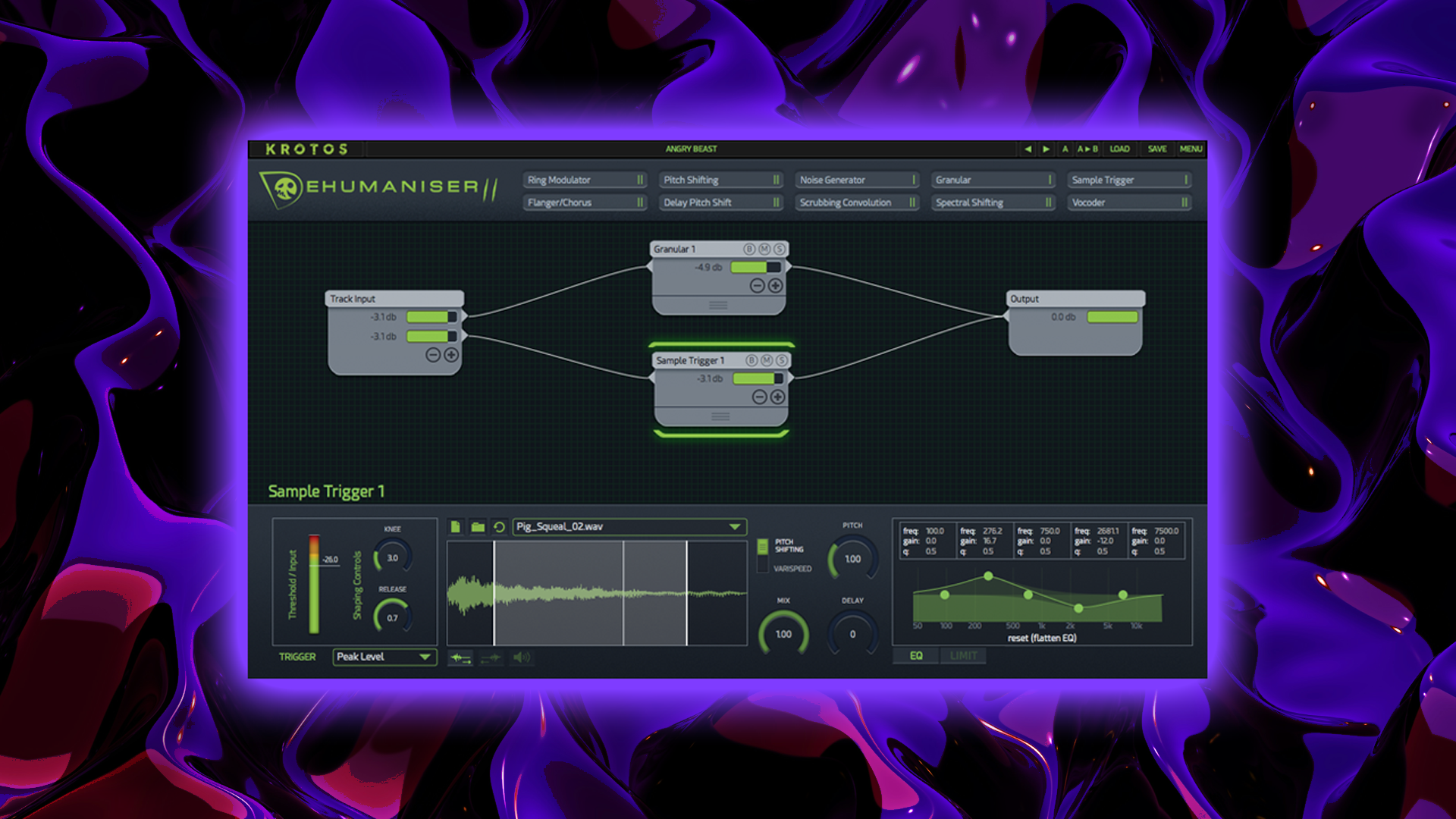Screen dimensions: 1456x819
Task: Adjust the first Track Input level slider
Action: pos(431,317)
